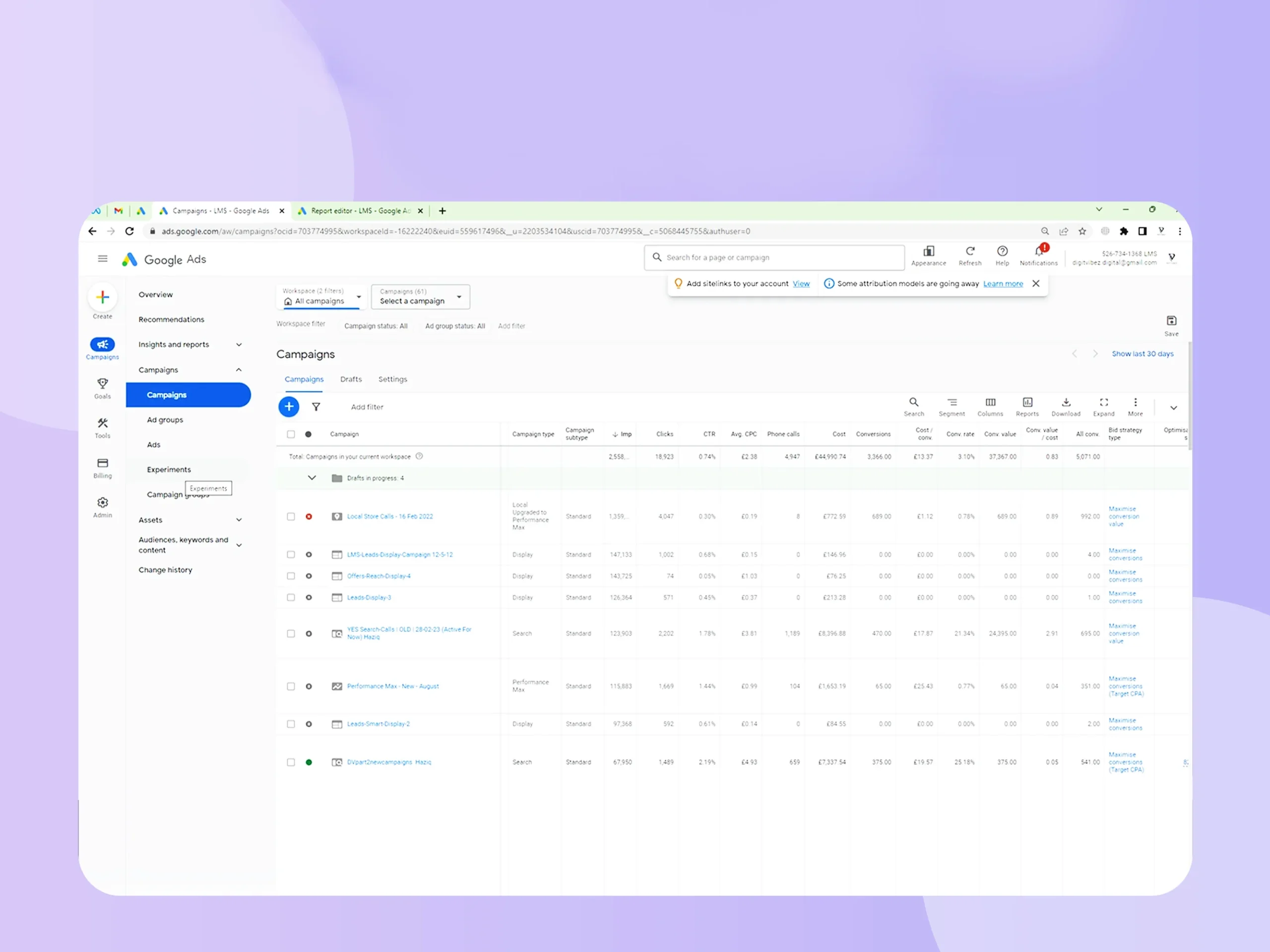Tick checkbox for Local Store Calls campaign
The width and height of the screenshot is (1270, 952).
point(291,517)
